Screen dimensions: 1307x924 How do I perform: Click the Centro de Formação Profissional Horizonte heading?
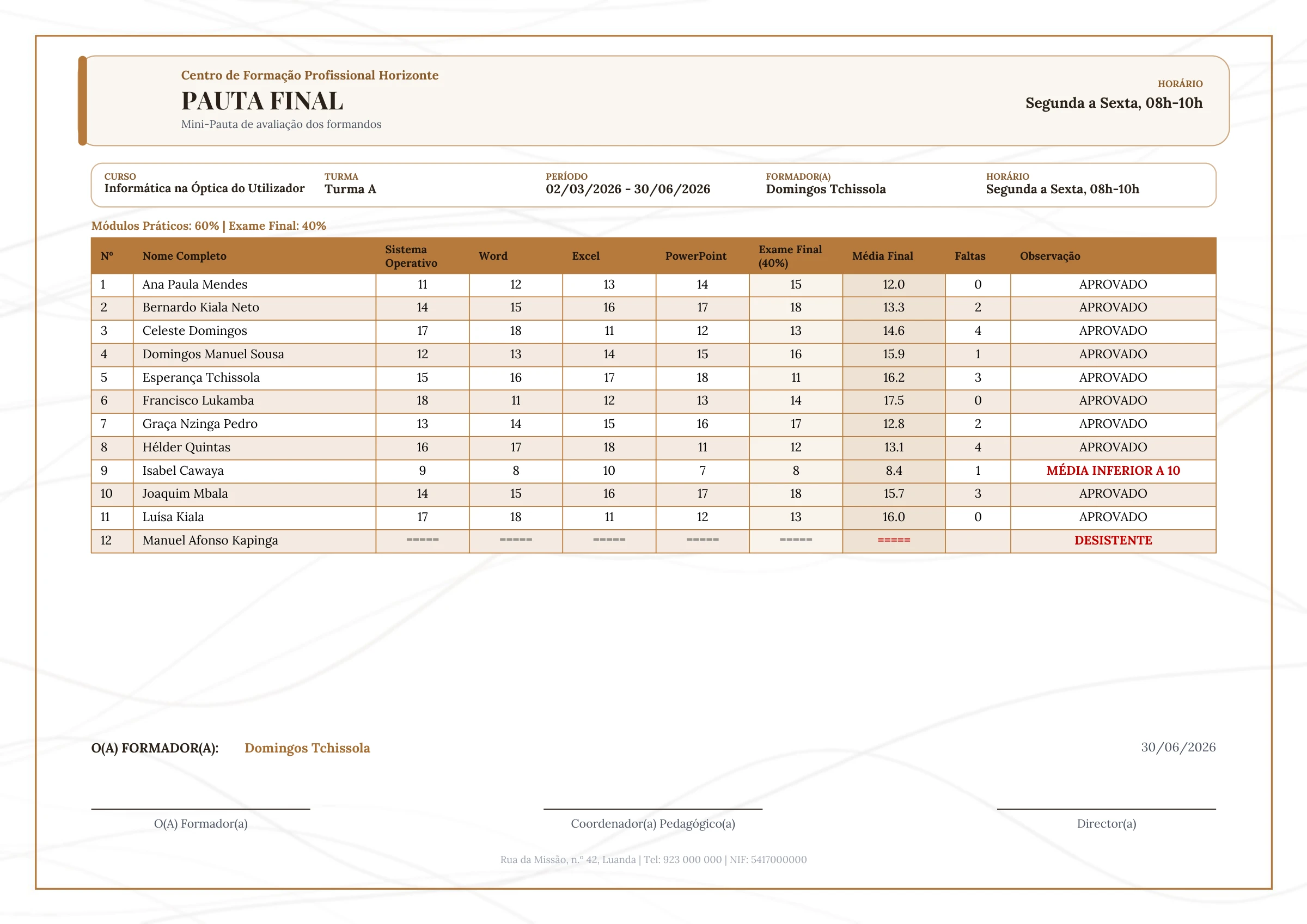click(310, 75)
